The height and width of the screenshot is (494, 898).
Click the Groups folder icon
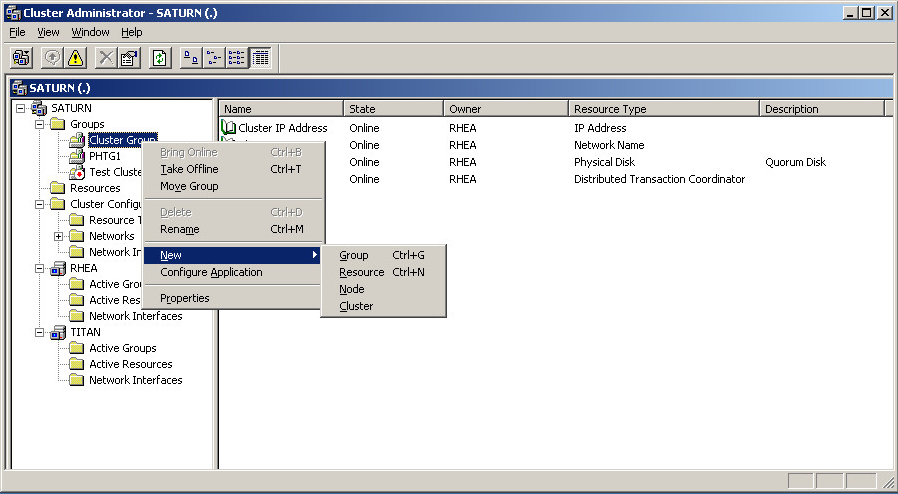coord(57,124)
